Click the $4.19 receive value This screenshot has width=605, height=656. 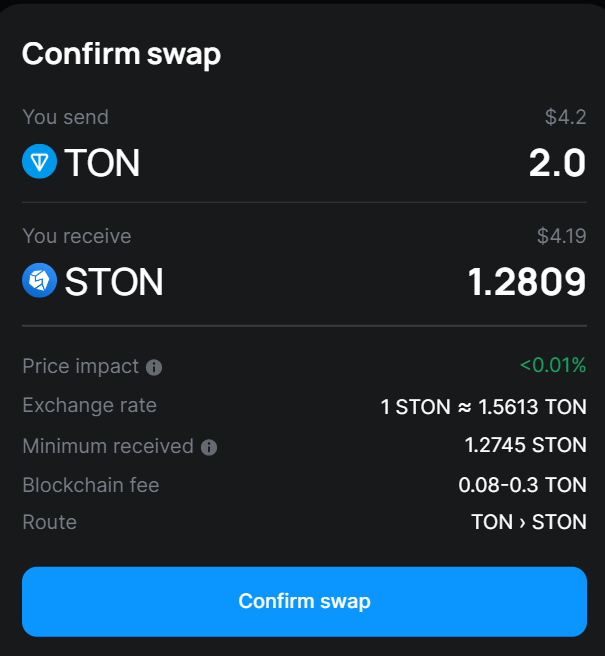pyautogui.click(x=561, y=236)
